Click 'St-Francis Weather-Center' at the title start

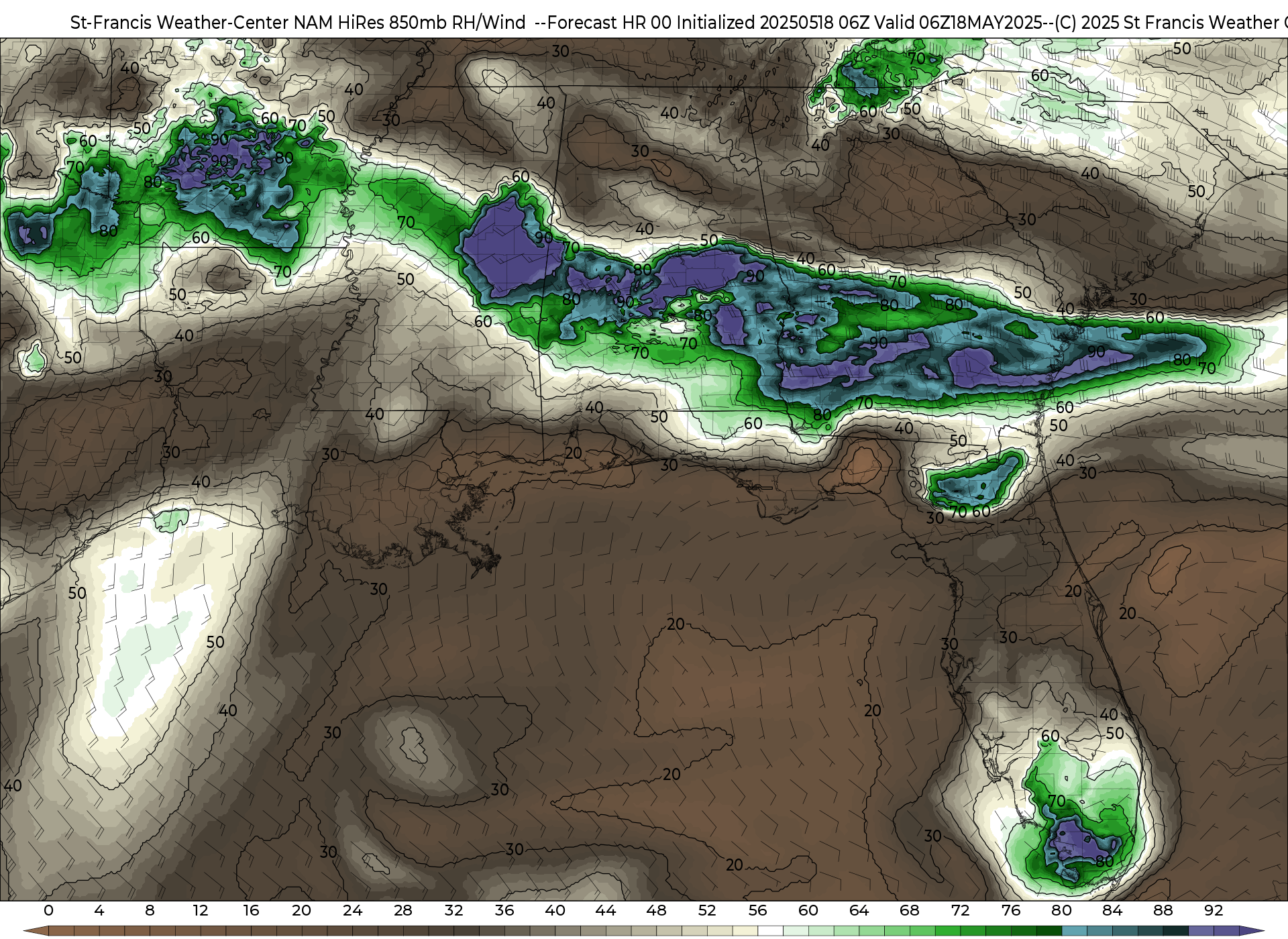pos(179,23)
